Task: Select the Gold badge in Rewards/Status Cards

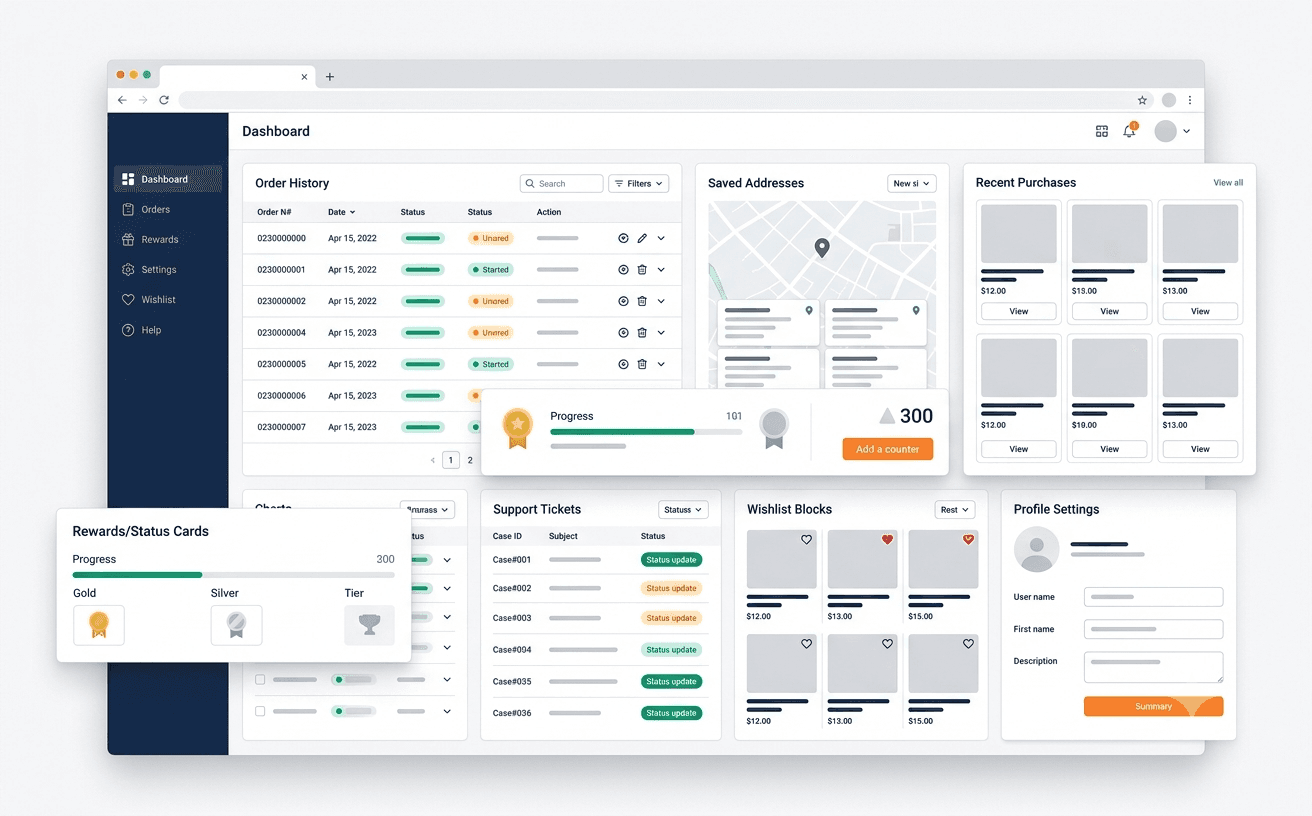Action: click(x=98, y=625)
